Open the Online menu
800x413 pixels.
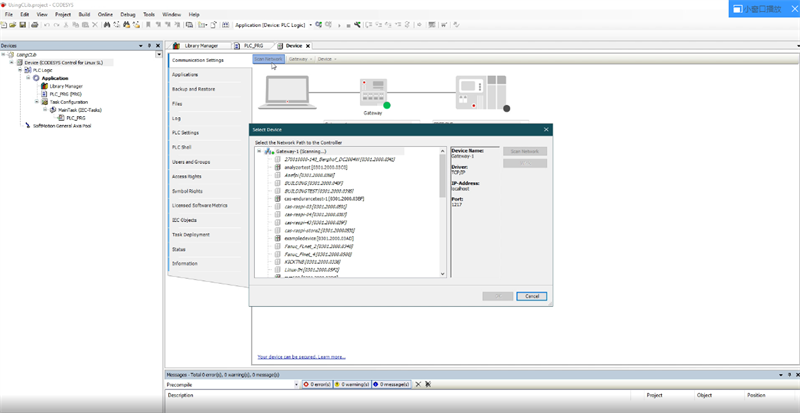coord(105,14)
